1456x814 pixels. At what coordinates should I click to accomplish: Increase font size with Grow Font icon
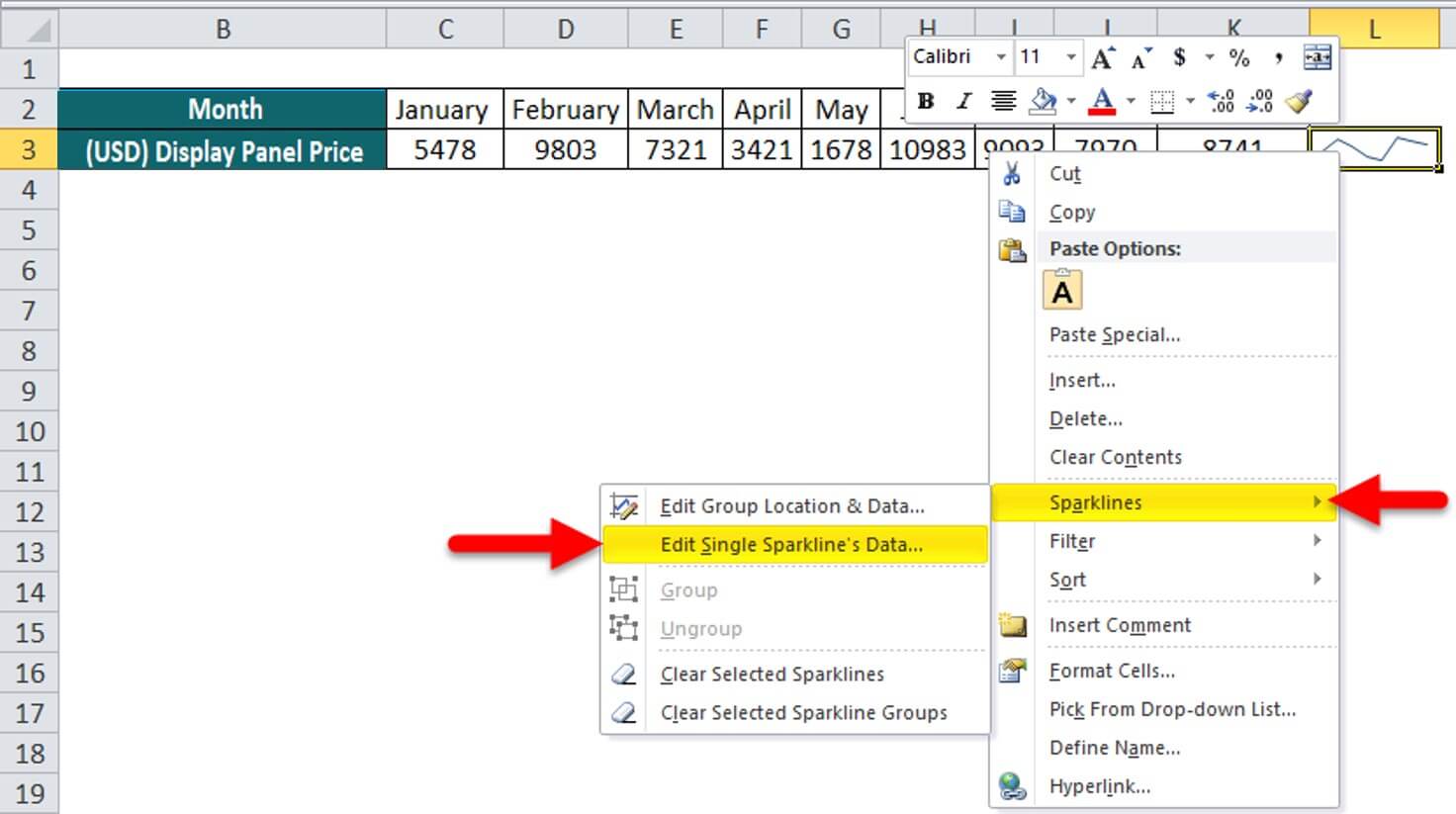1103,58
